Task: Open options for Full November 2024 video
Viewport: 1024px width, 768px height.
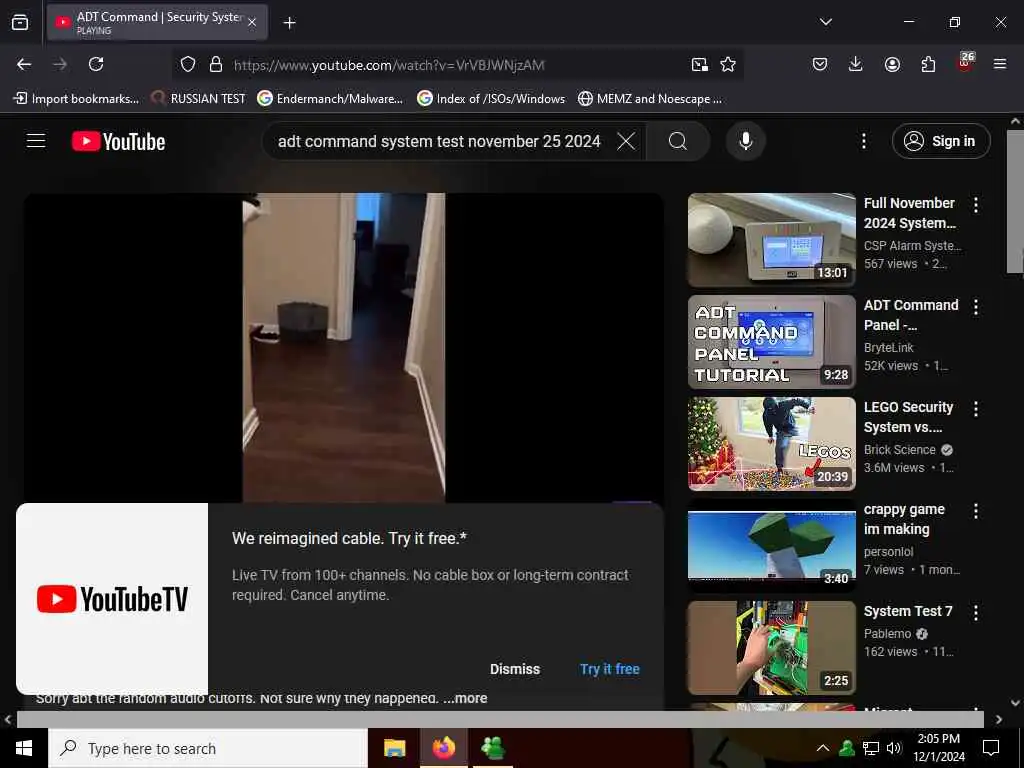Action: point(976,204)
